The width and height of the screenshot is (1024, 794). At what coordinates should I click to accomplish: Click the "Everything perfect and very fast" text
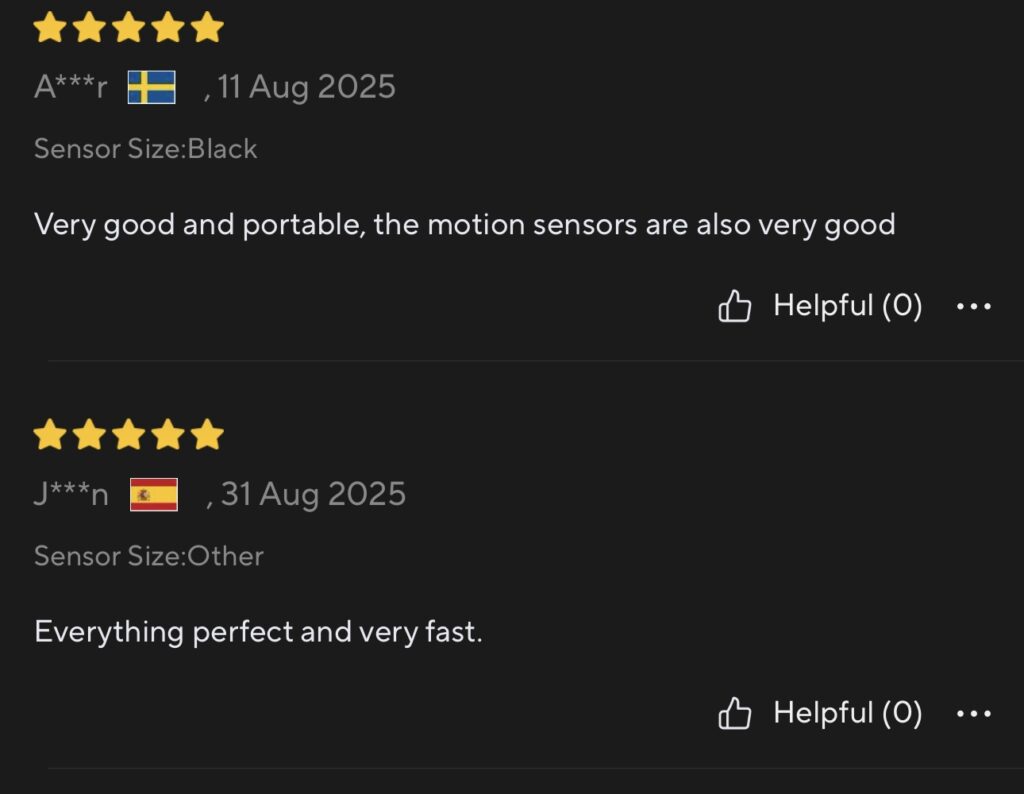pos(258,632)
